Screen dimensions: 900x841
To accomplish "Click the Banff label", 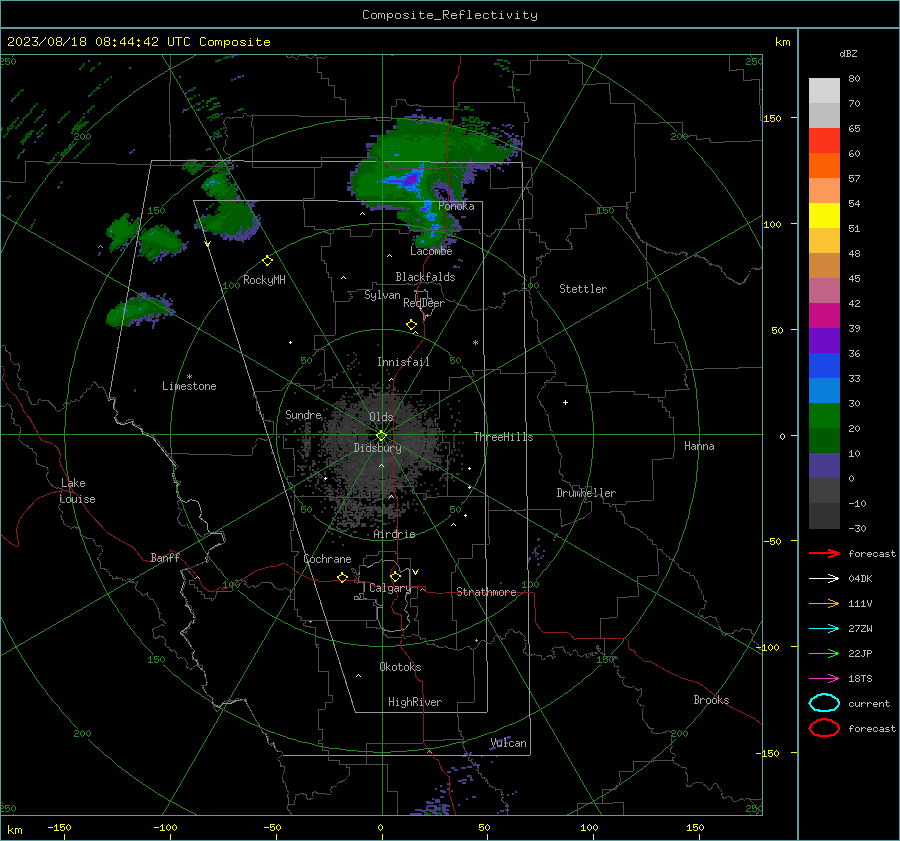I will (165, 557).
